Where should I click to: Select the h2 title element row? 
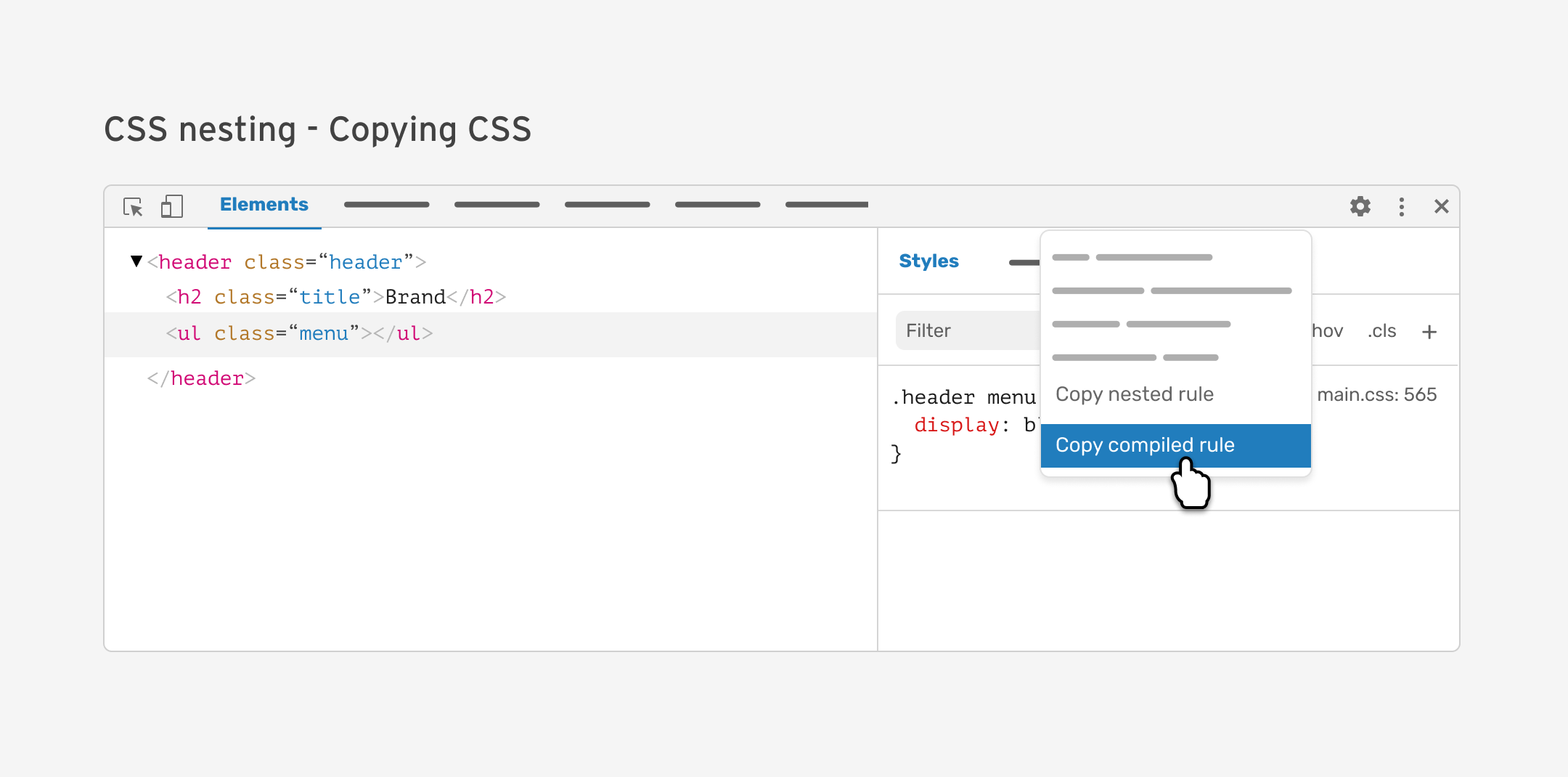pos(335,297)
